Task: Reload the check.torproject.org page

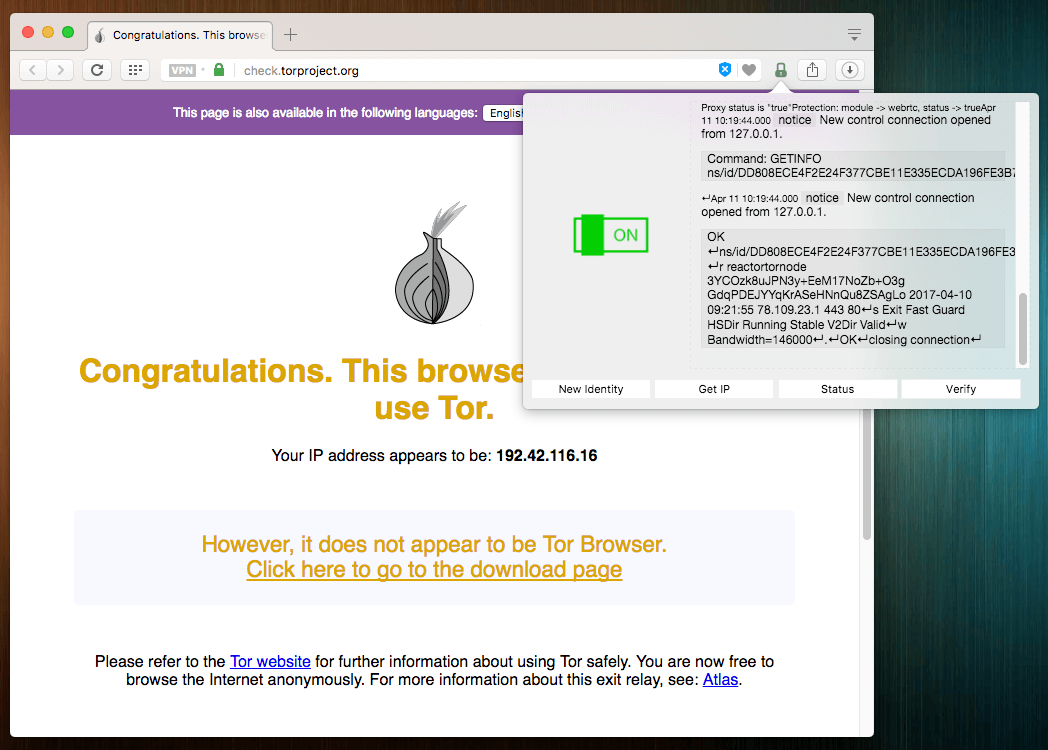Action: pos(97,70)
